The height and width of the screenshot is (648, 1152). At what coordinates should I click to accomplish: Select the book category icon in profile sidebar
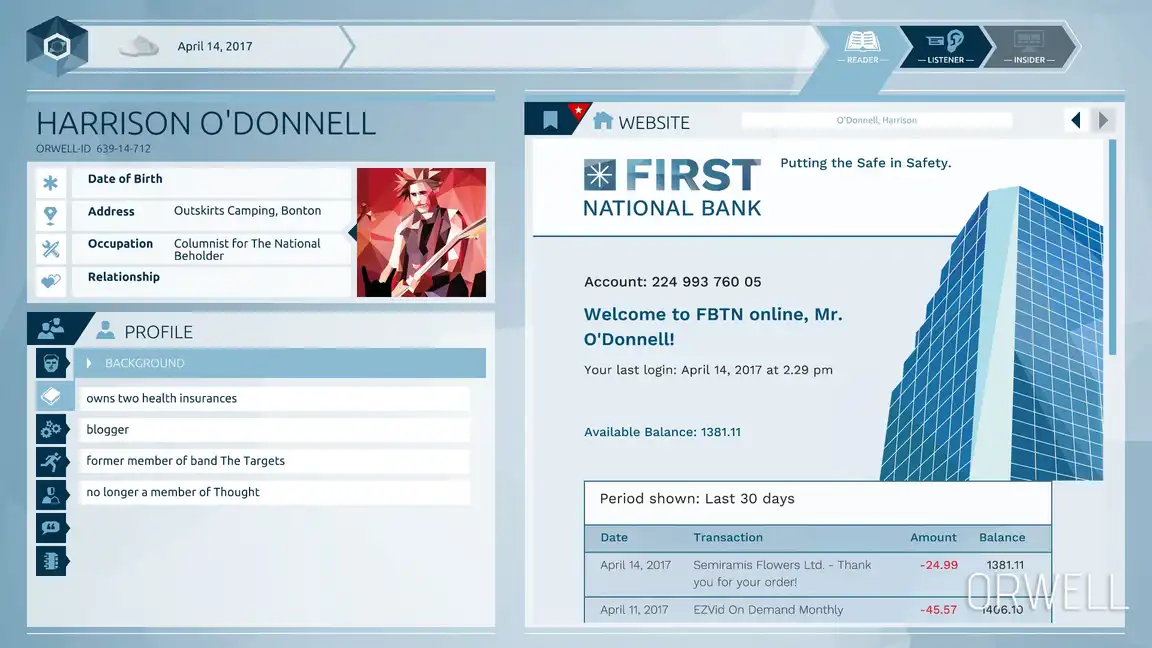[x=51, y=397]
